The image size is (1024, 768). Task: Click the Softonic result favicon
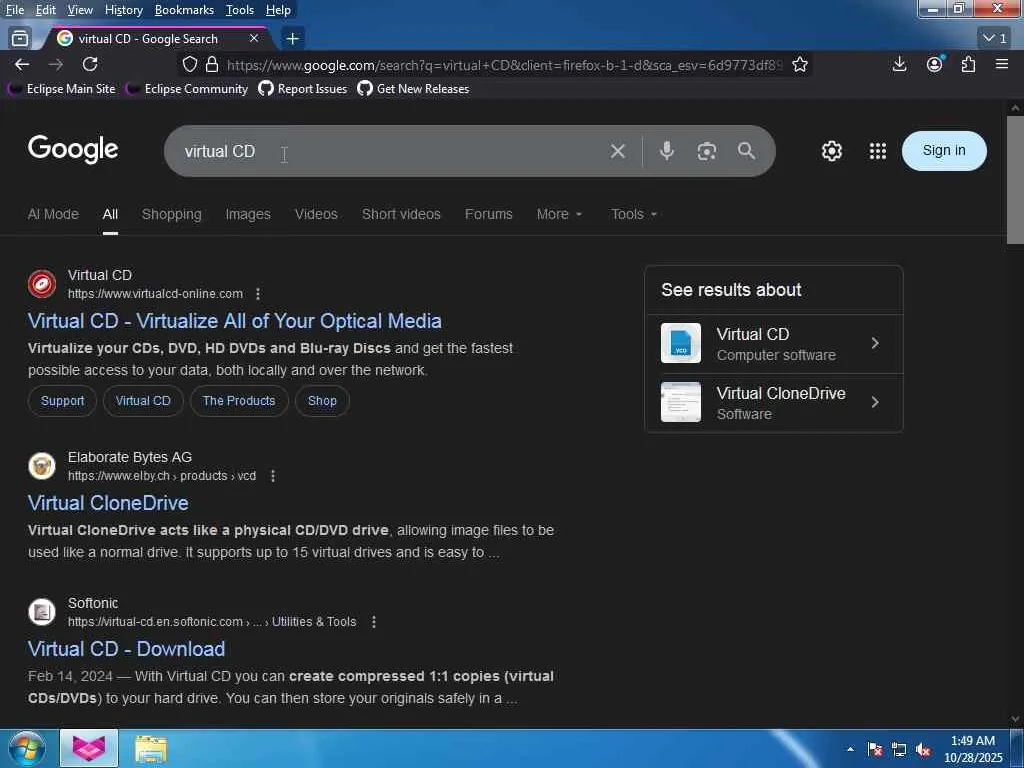coord(42,612)
